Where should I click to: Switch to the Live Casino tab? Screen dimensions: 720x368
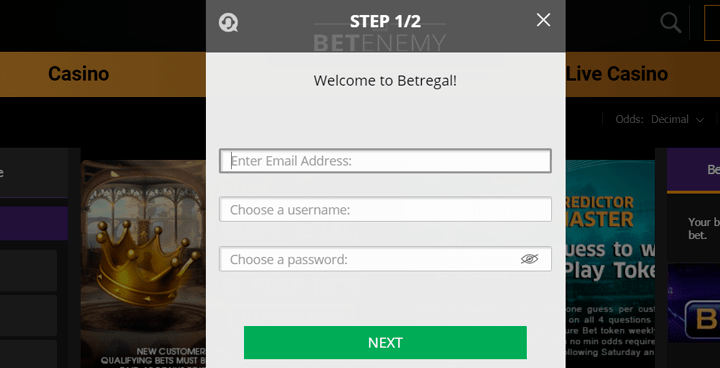coord(617,74)
